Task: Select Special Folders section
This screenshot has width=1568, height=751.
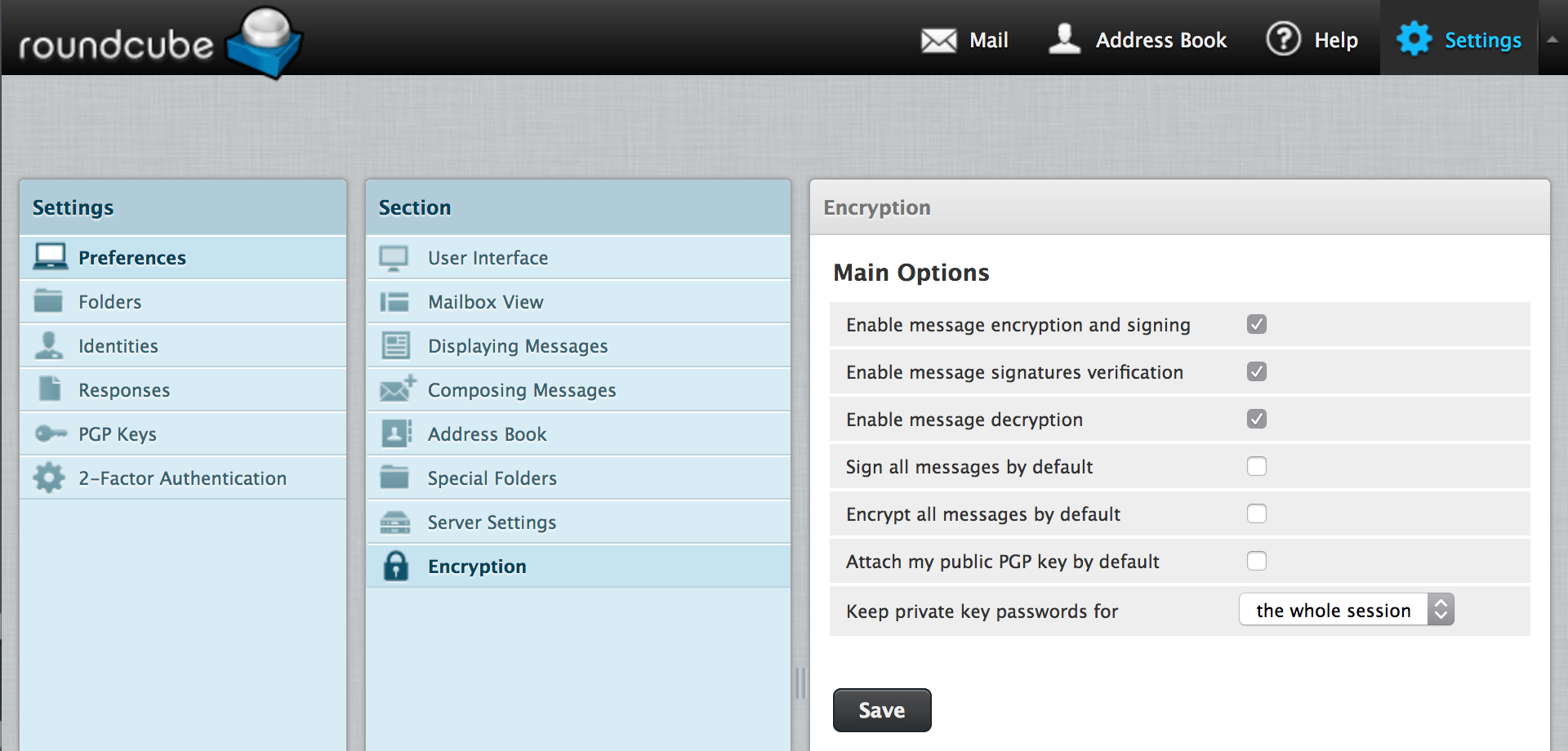Action: [578, 478]
